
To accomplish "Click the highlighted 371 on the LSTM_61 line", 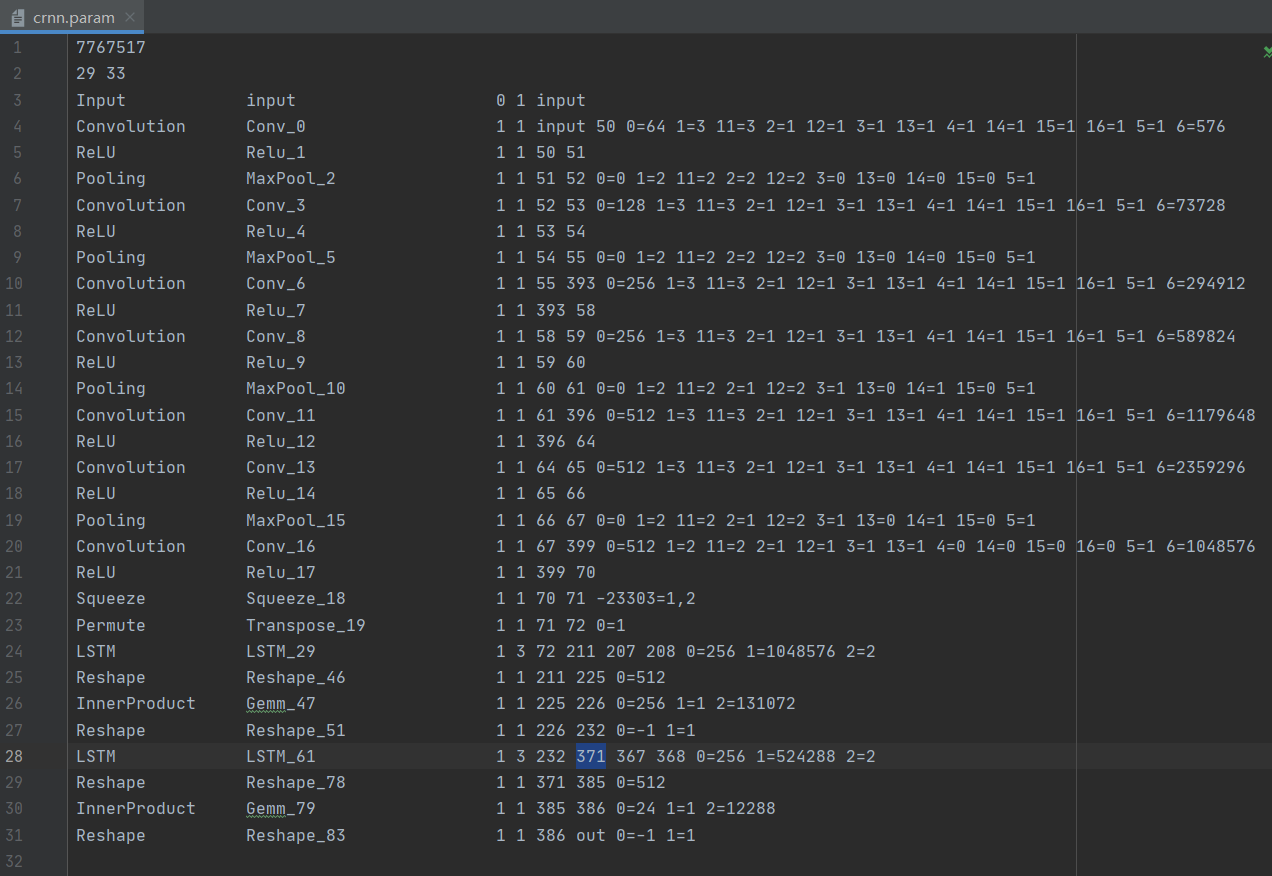I will (591, 757).
